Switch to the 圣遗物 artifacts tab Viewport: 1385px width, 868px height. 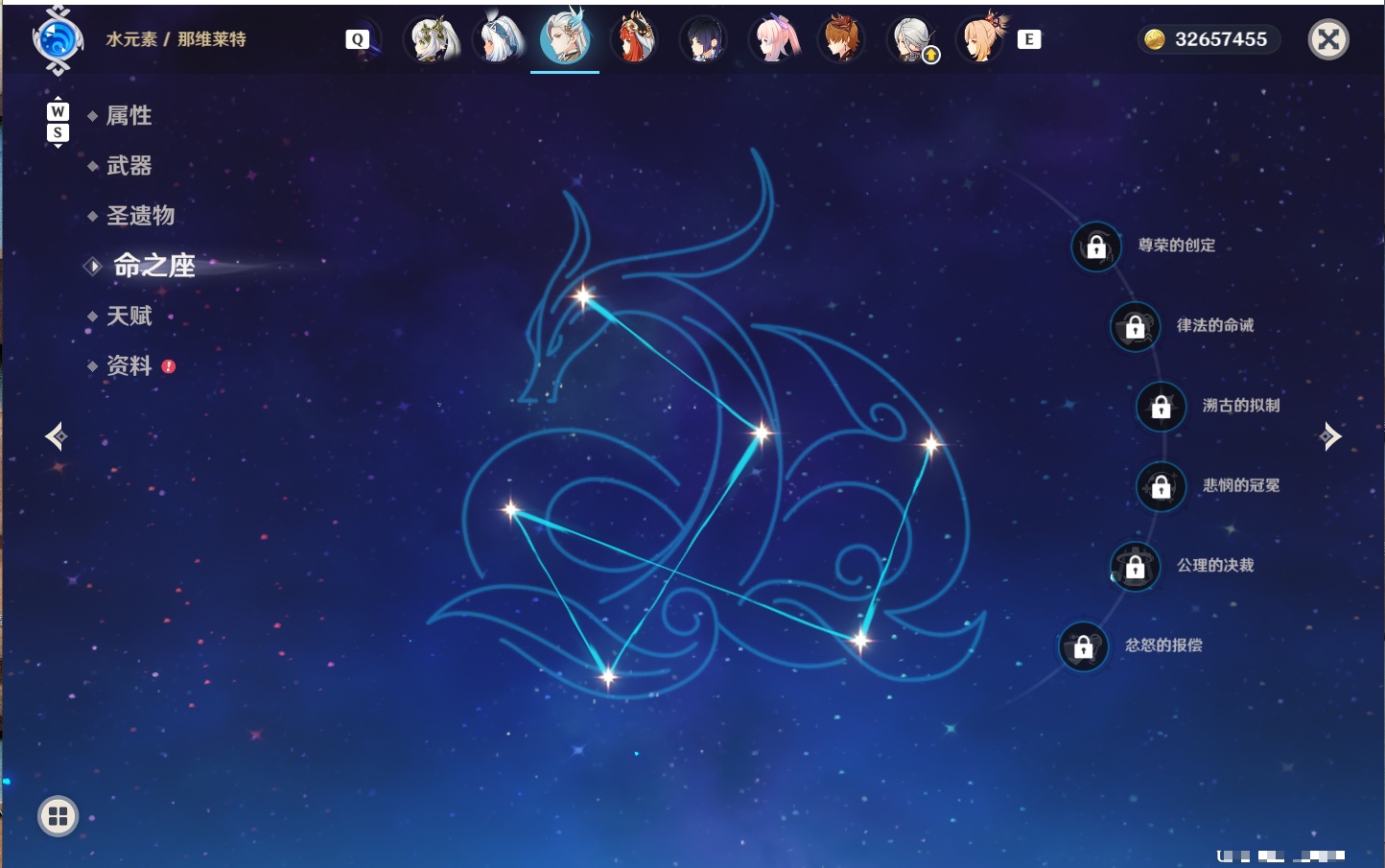141,216
